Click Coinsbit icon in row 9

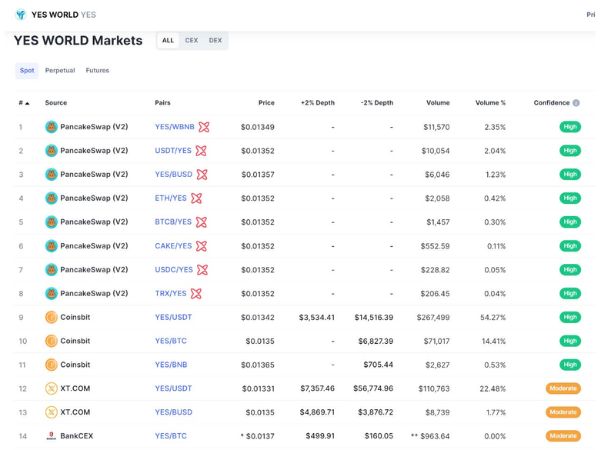point(51,317)
